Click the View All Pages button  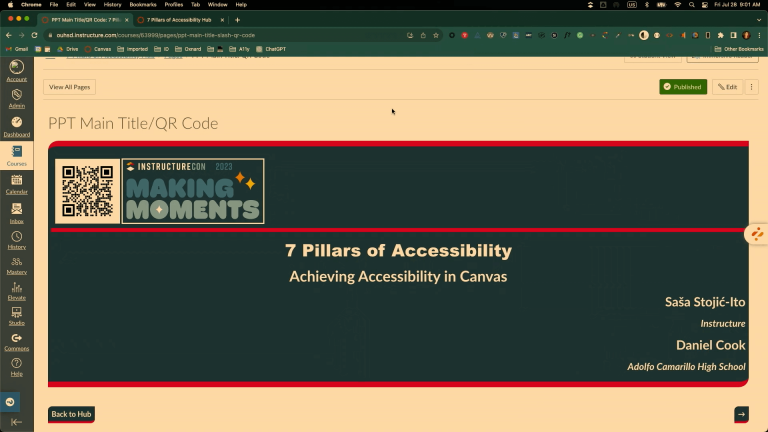coord(70,87)
